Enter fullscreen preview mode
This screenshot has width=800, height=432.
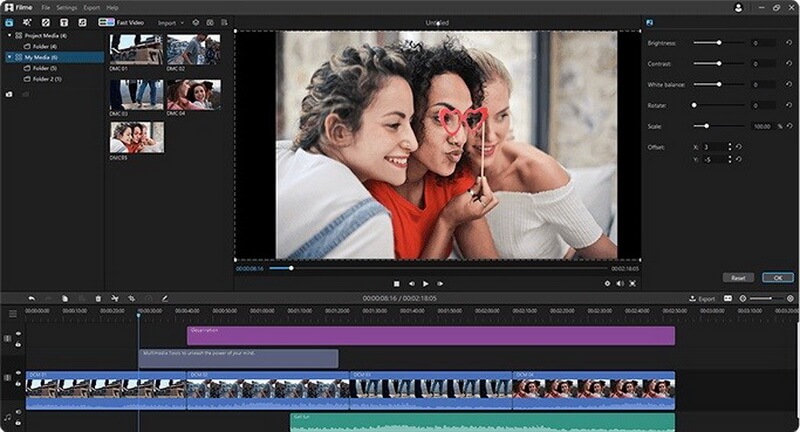(633, 283)
